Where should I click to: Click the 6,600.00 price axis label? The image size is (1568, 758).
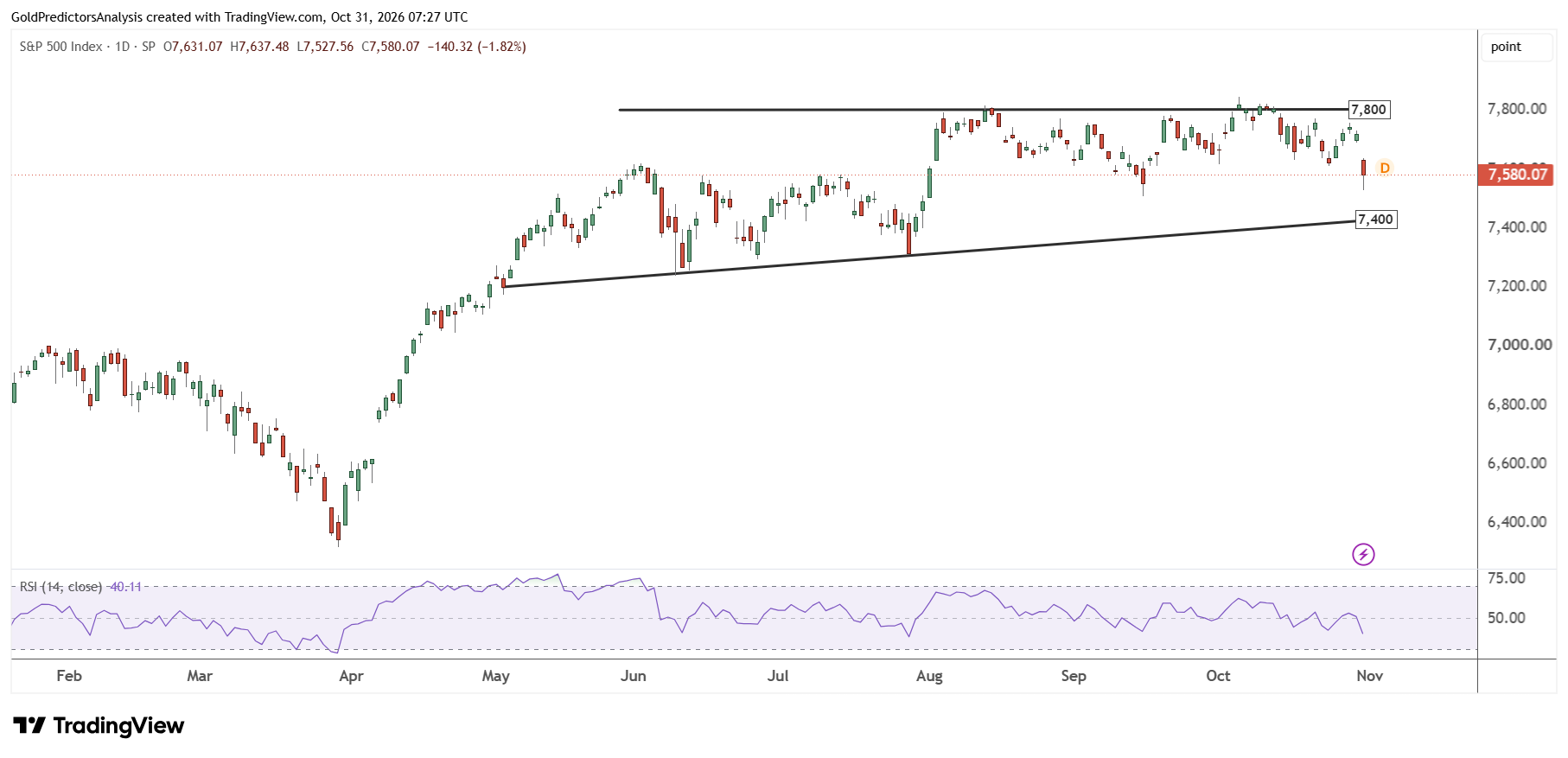click(x=1517, y=463)
